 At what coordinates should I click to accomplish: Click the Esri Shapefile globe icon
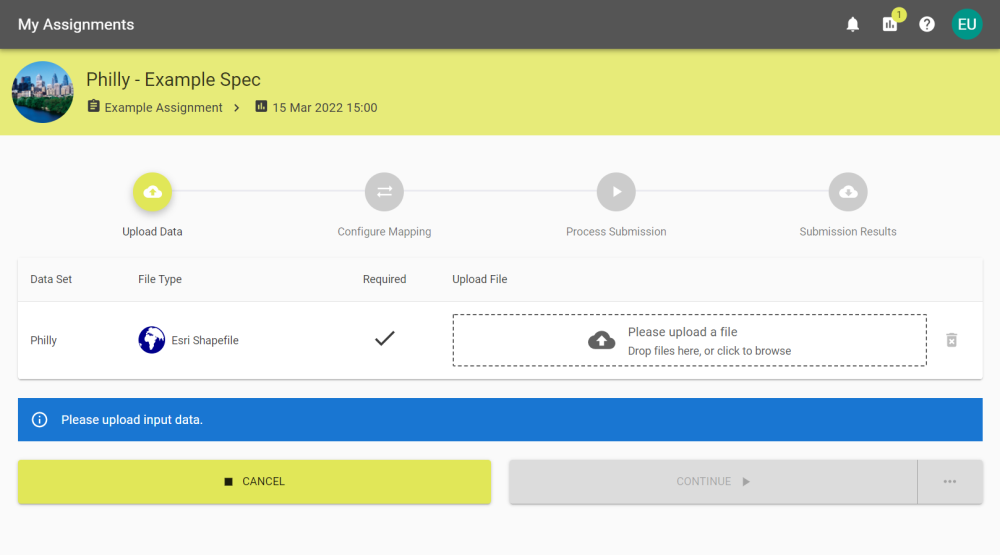pos(152,340)
